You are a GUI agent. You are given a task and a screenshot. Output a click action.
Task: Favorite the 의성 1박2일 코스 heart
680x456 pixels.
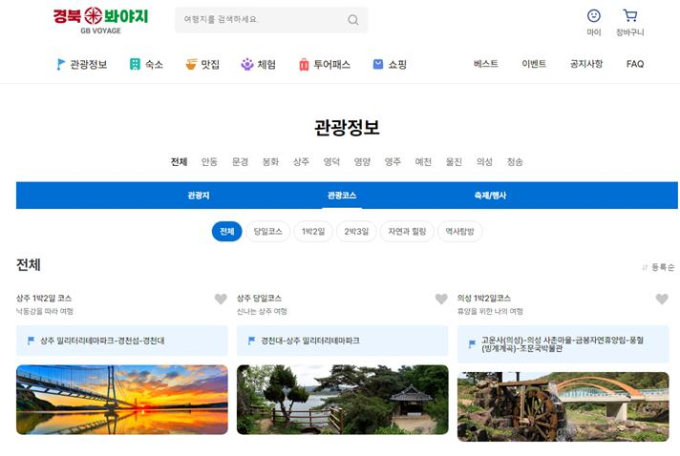(x=661, y=299)
